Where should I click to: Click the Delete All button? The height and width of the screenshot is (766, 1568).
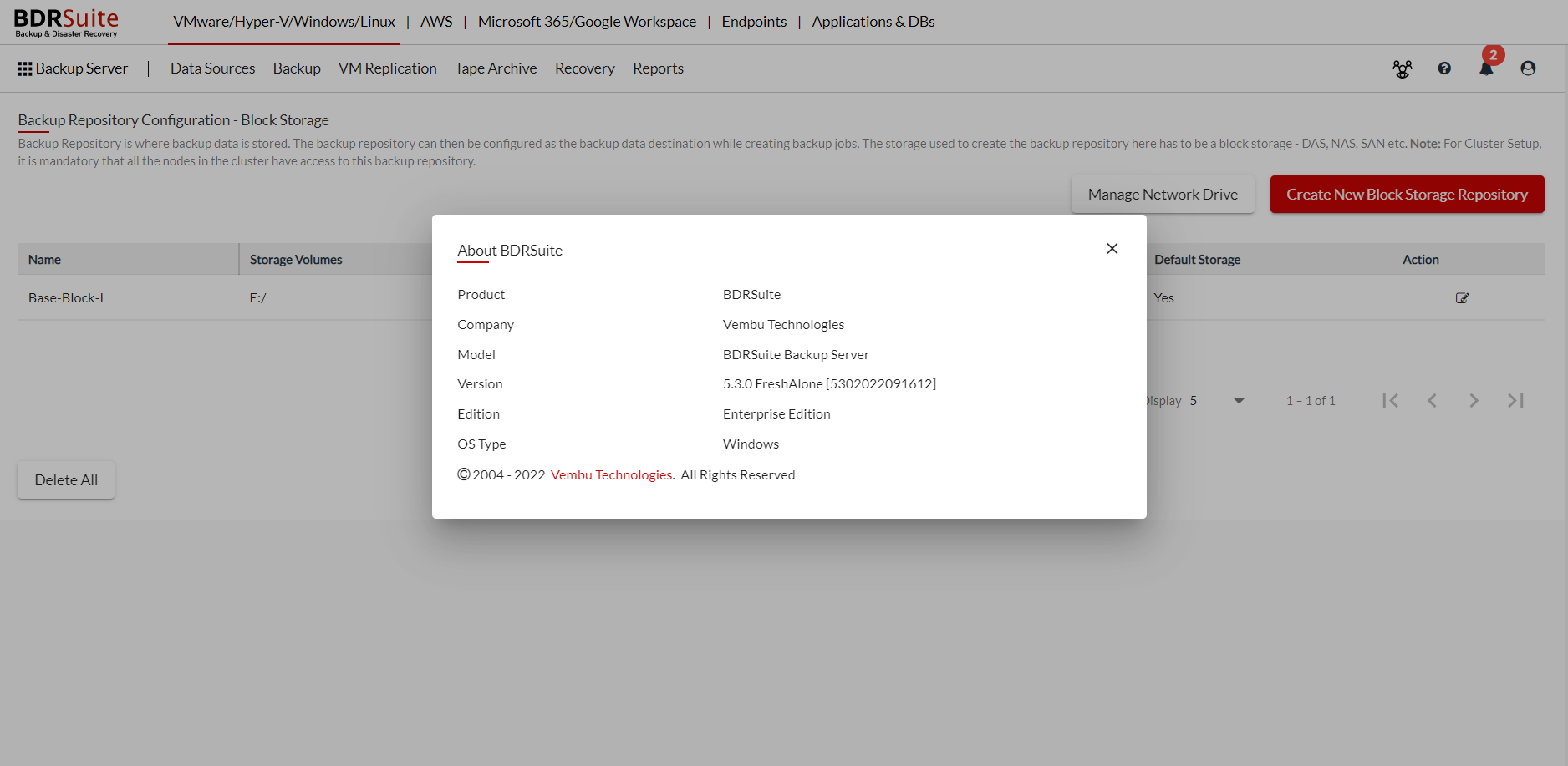point(66,480)
